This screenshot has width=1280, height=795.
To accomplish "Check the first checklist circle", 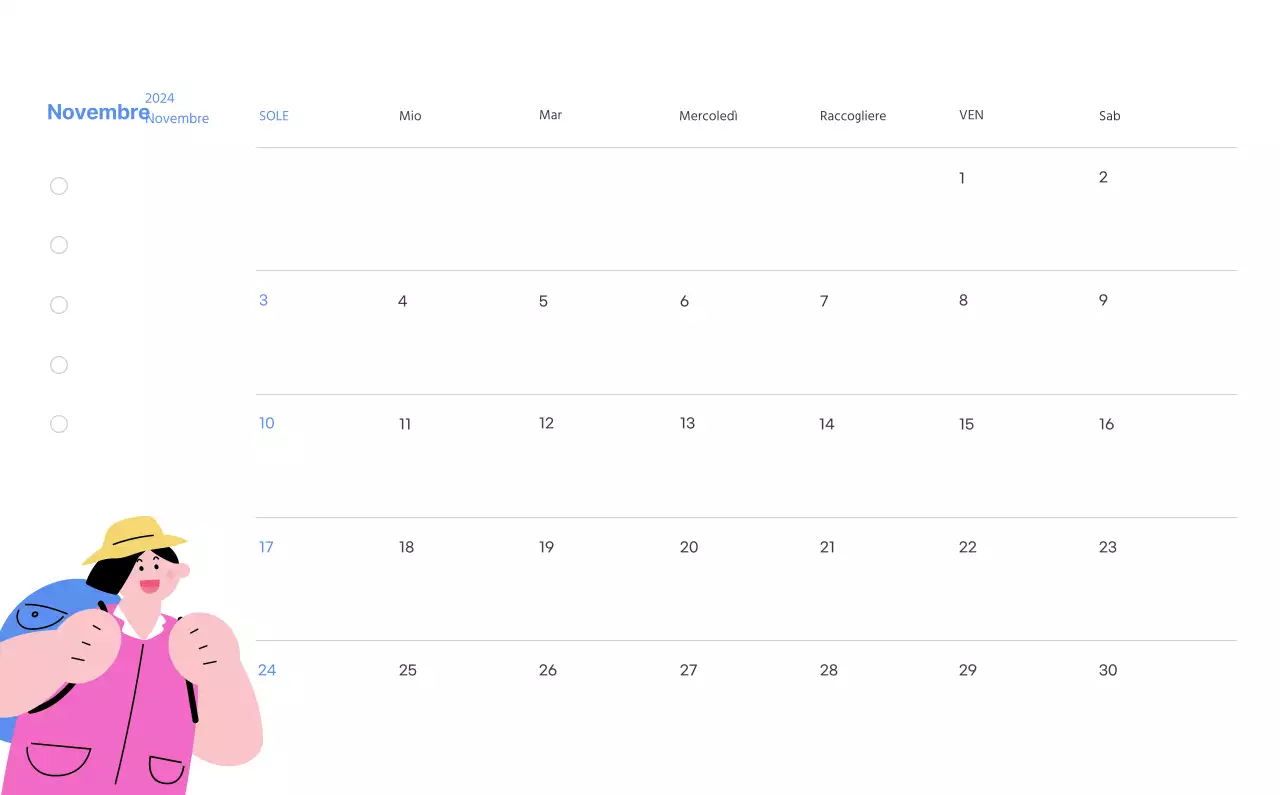I will 58,186.
